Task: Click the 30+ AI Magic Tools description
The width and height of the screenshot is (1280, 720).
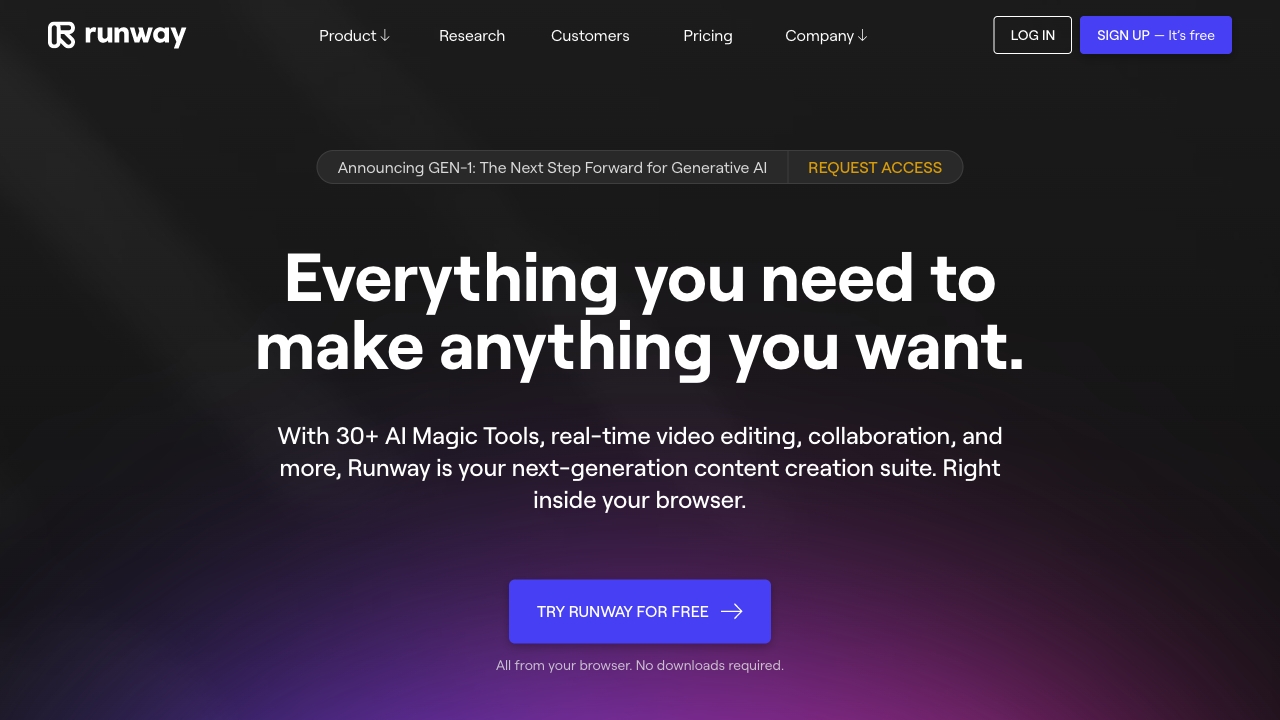Action: point(640,467)
